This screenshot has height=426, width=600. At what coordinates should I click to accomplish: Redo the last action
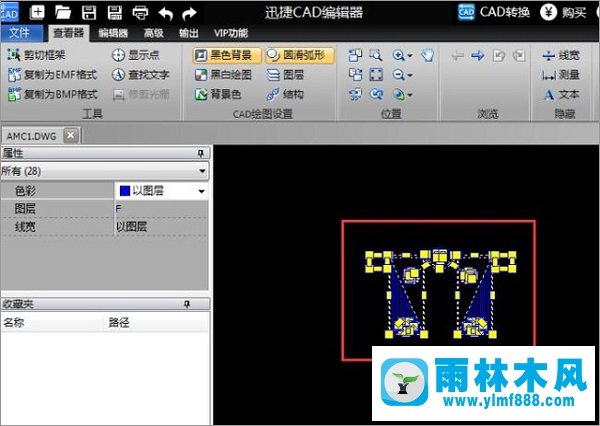[x=189, y=13]
